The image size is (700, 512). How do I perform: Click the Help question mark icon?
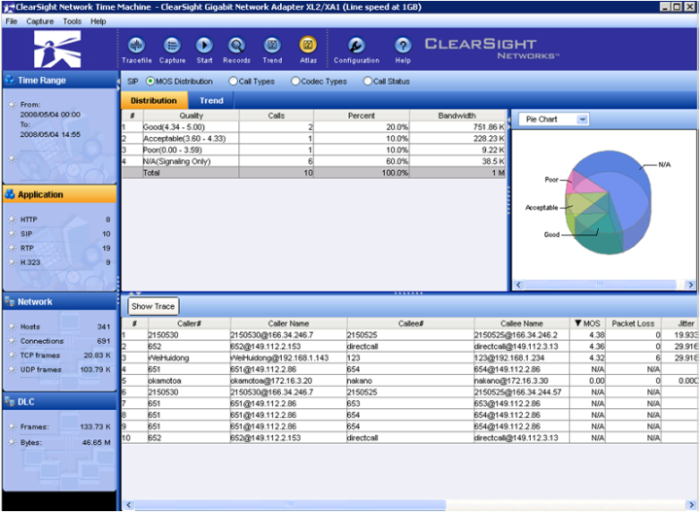403,45
